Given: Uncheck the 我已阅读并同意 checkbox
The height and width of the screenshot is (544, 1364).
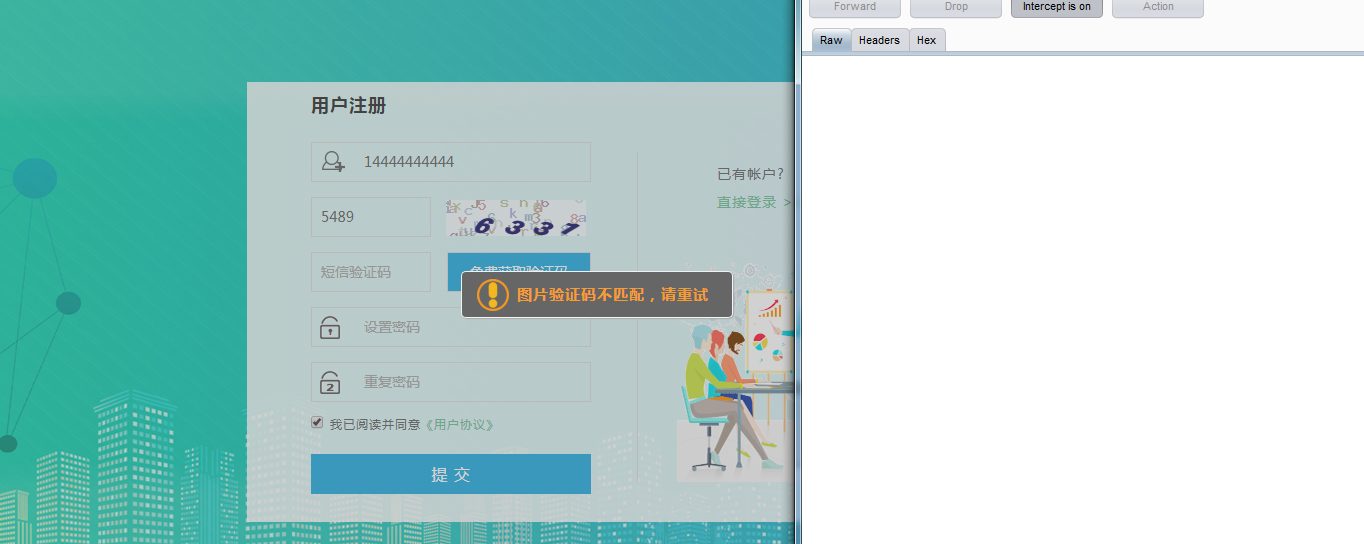Looking at the screenshot, I should 317,423.
